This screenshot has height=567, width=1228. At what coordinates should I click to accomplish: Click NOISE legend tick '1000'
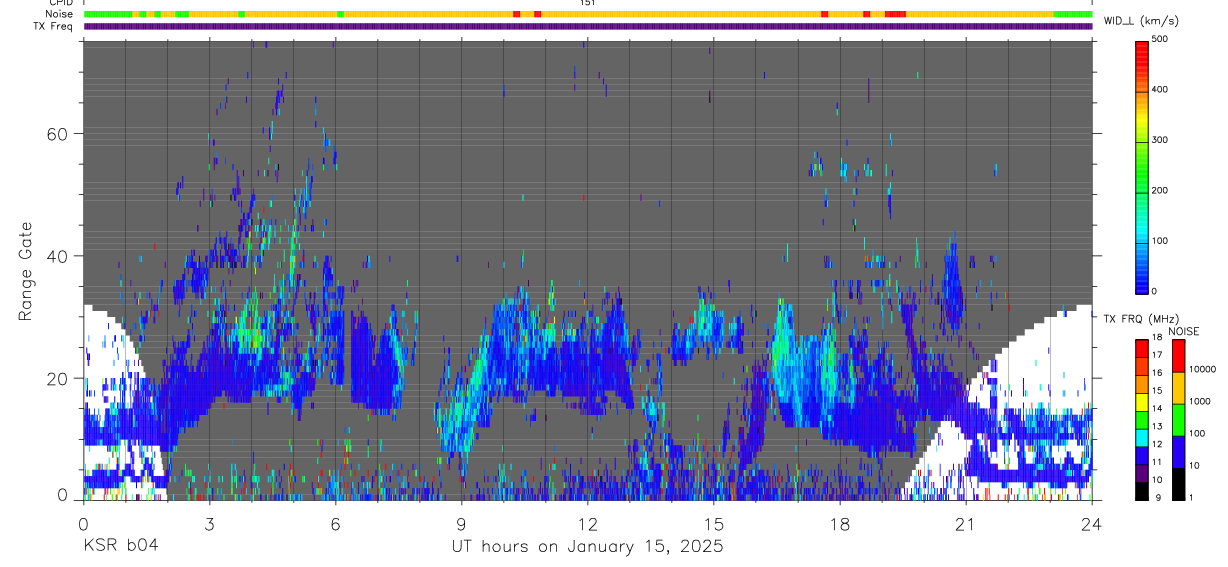[x=1200, y=402]
